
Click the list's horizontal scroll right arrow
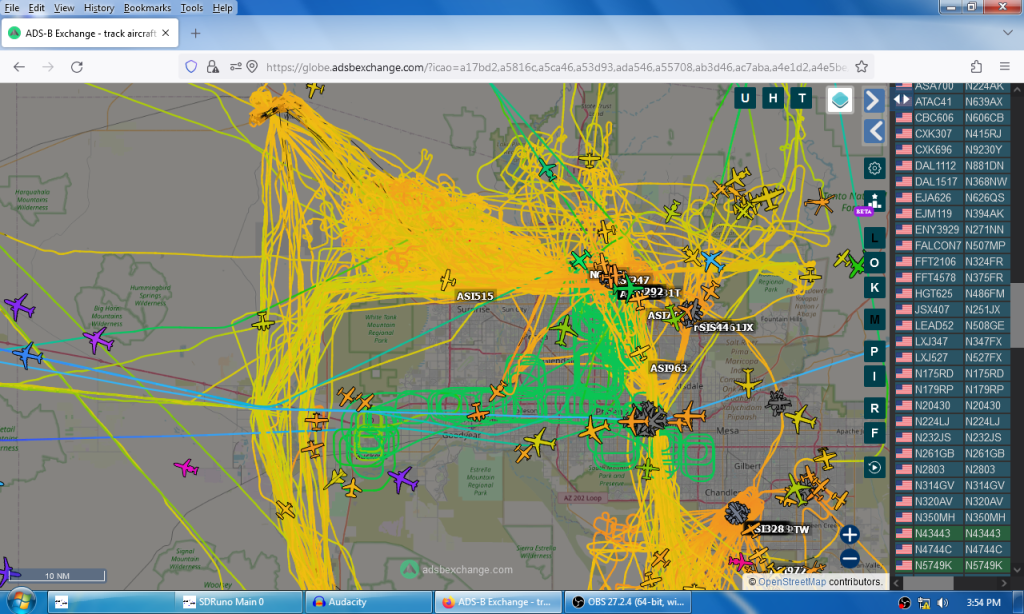click(x=1004, y=583)
